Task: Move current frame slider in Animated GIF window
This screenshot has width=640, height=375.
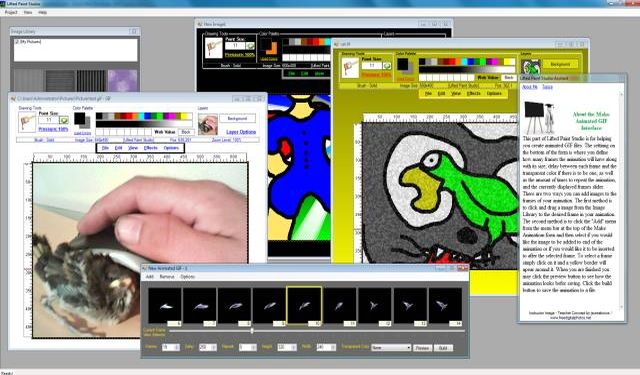Action: 252,331
